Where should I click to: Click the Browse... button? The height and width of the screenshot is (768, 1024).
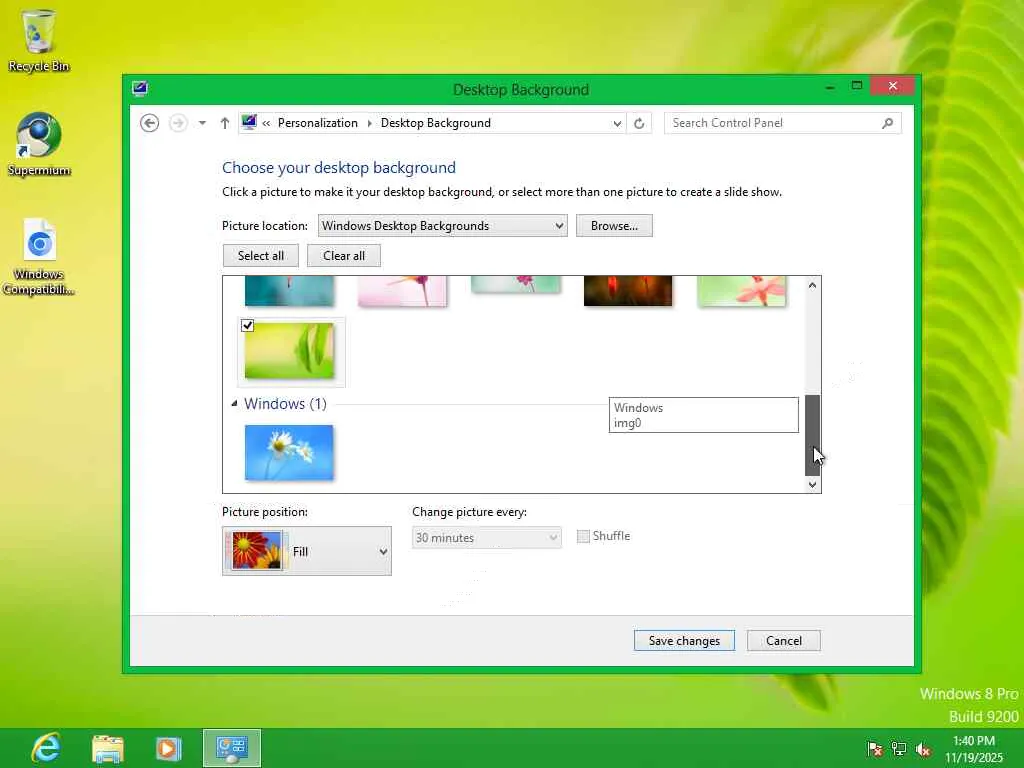coord(614,225)
